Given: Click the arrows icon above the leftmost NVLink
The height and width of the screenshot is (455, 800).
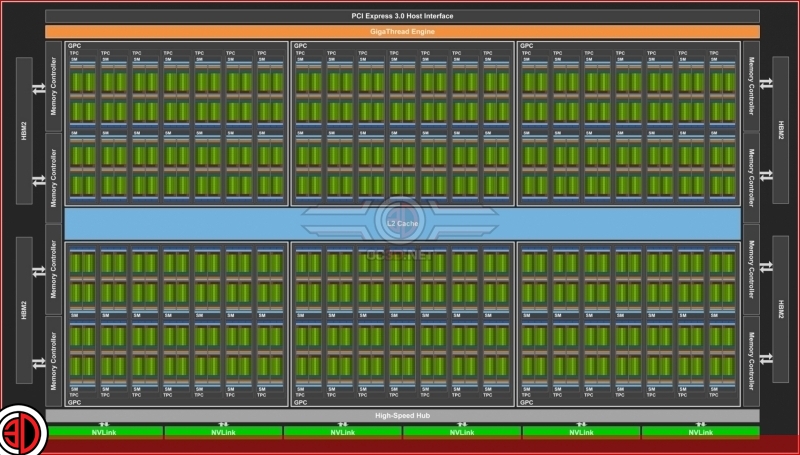Looking at the screenshot, I should (104, 424).
